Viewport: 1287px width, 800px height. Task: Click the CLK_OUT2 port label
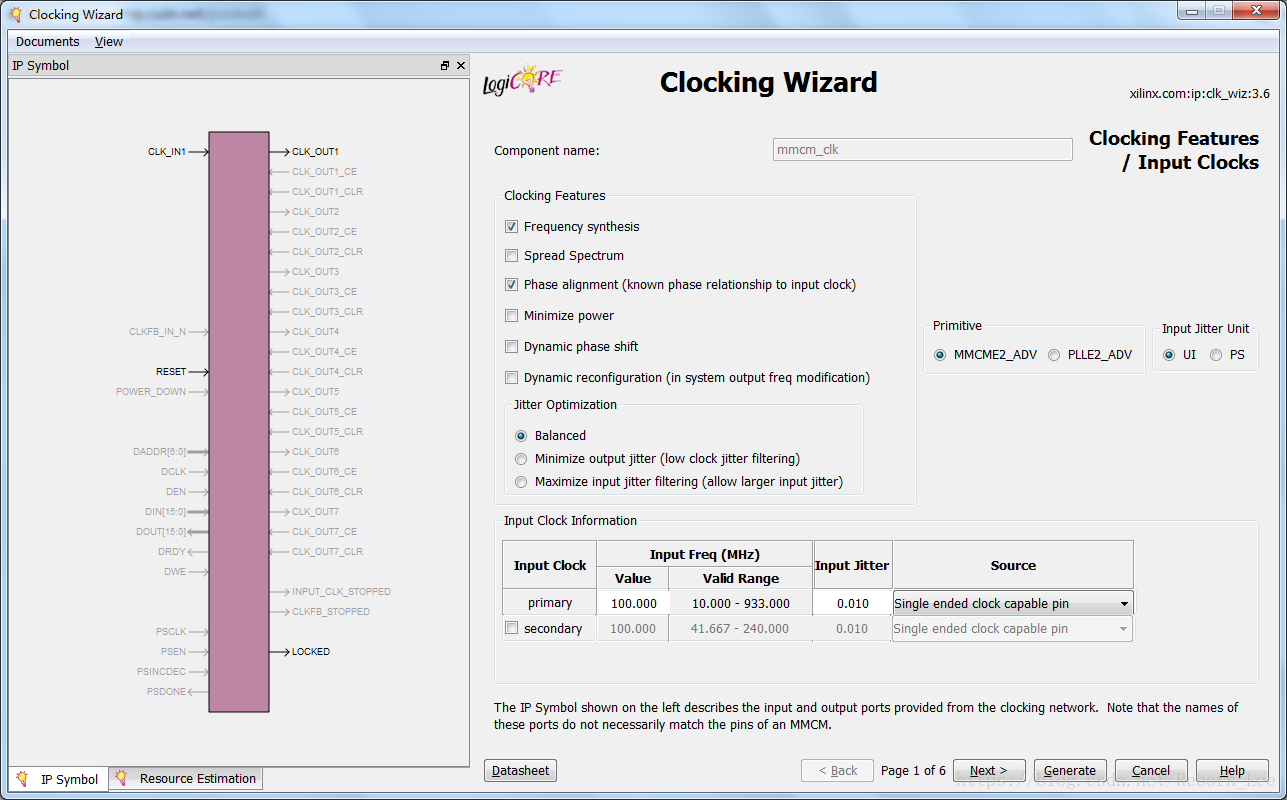[315, 212]
